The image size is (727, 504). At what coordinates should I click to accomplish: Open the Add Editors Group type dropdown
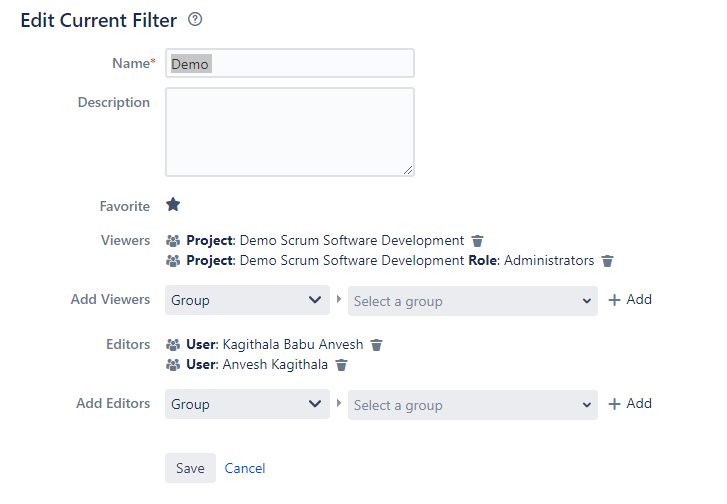click(x=247, y=404)
